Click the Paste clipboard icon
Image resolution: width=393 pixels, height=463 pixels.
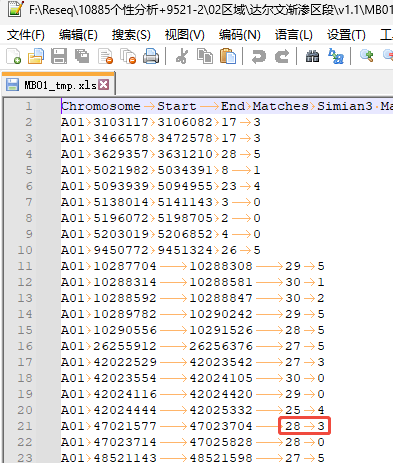coord(228,56)
